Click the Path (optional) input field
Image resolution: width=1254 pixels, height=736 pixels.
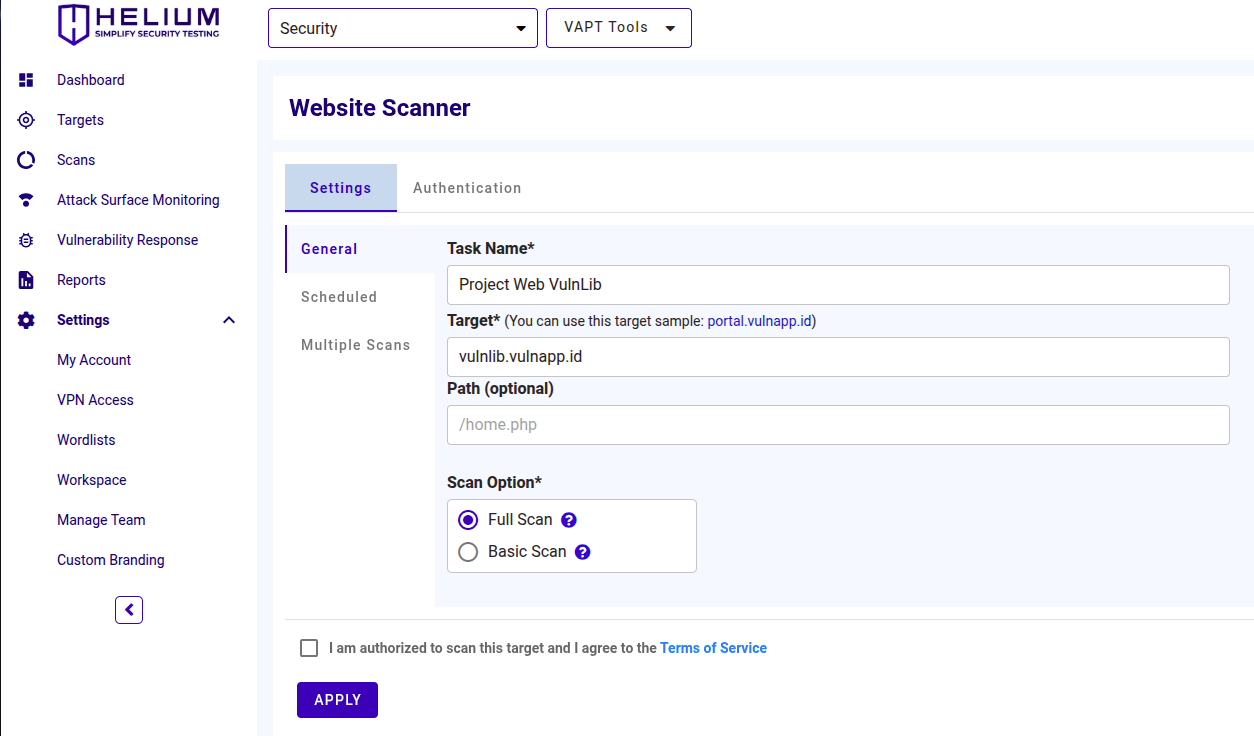[x=837, y=425]
